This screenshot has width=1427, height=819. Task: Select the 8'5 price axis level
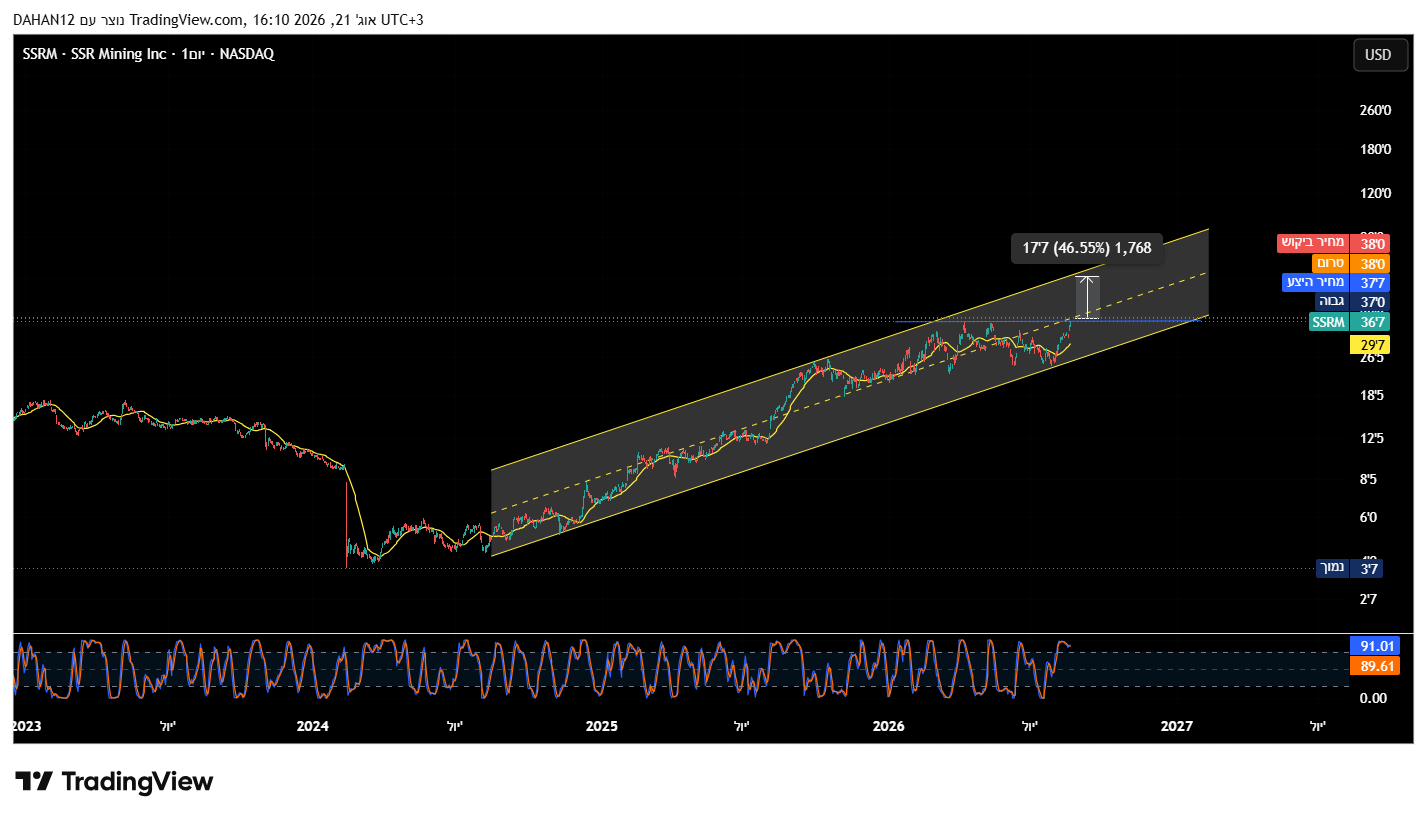[x=1369, y=479]
